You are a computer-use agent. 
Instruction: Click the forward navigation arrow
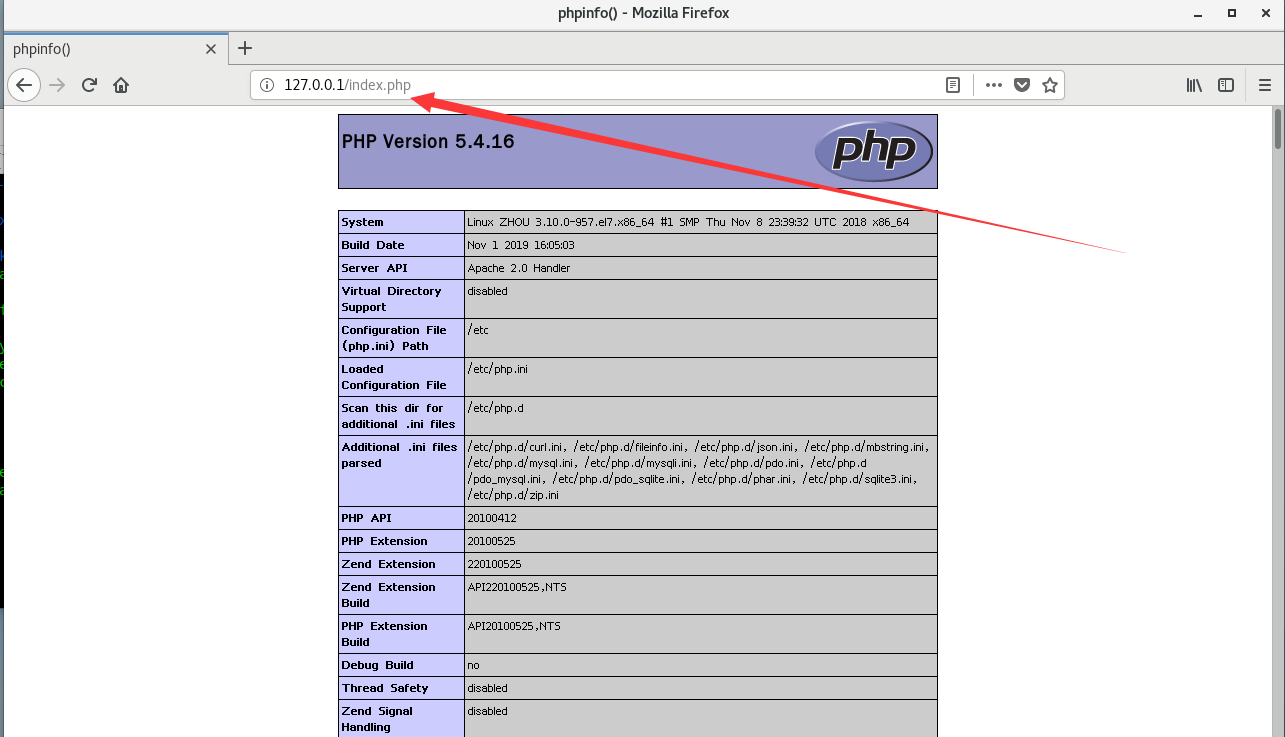(x=57, y=85)
